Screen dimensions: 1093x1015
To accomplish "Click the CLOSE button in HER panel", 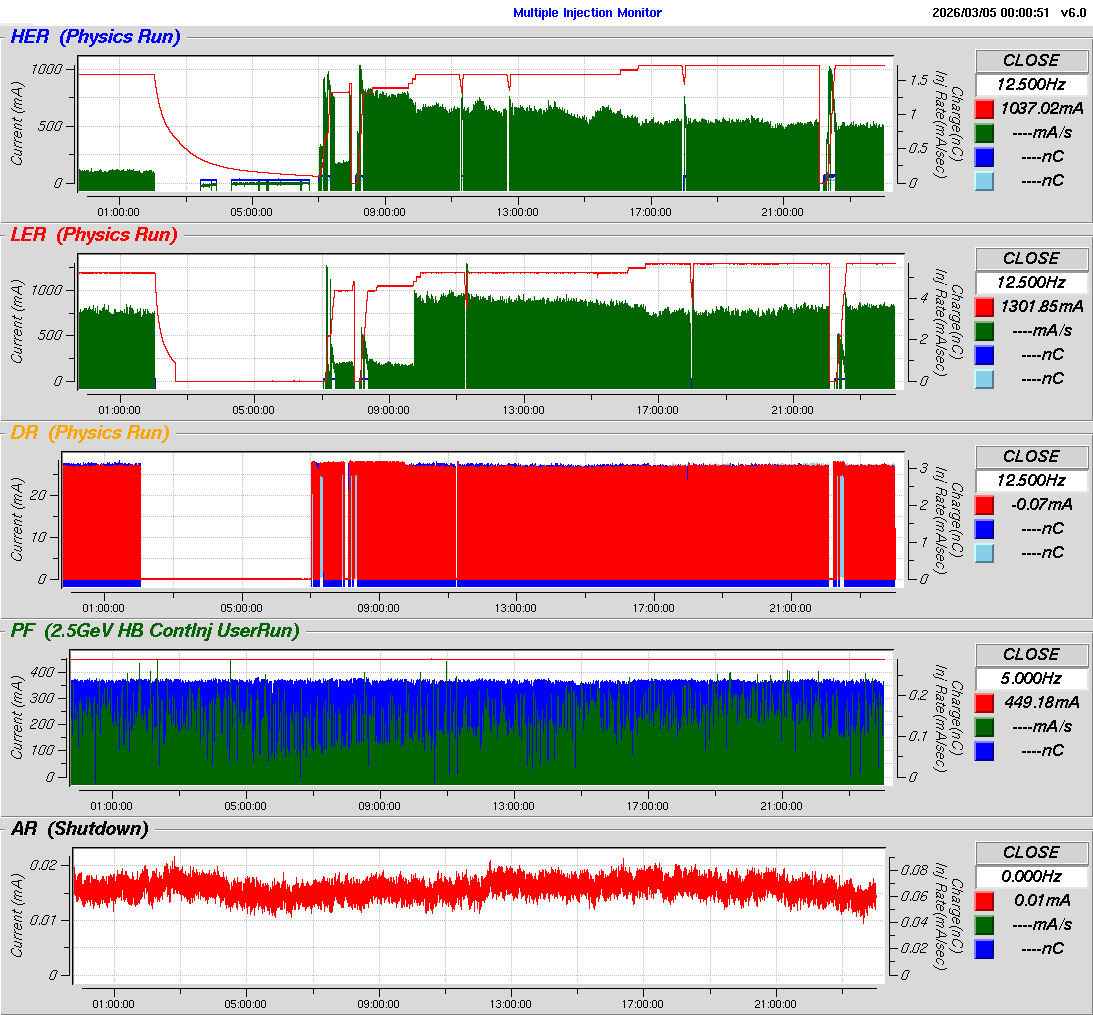I will pos(1031,60).
